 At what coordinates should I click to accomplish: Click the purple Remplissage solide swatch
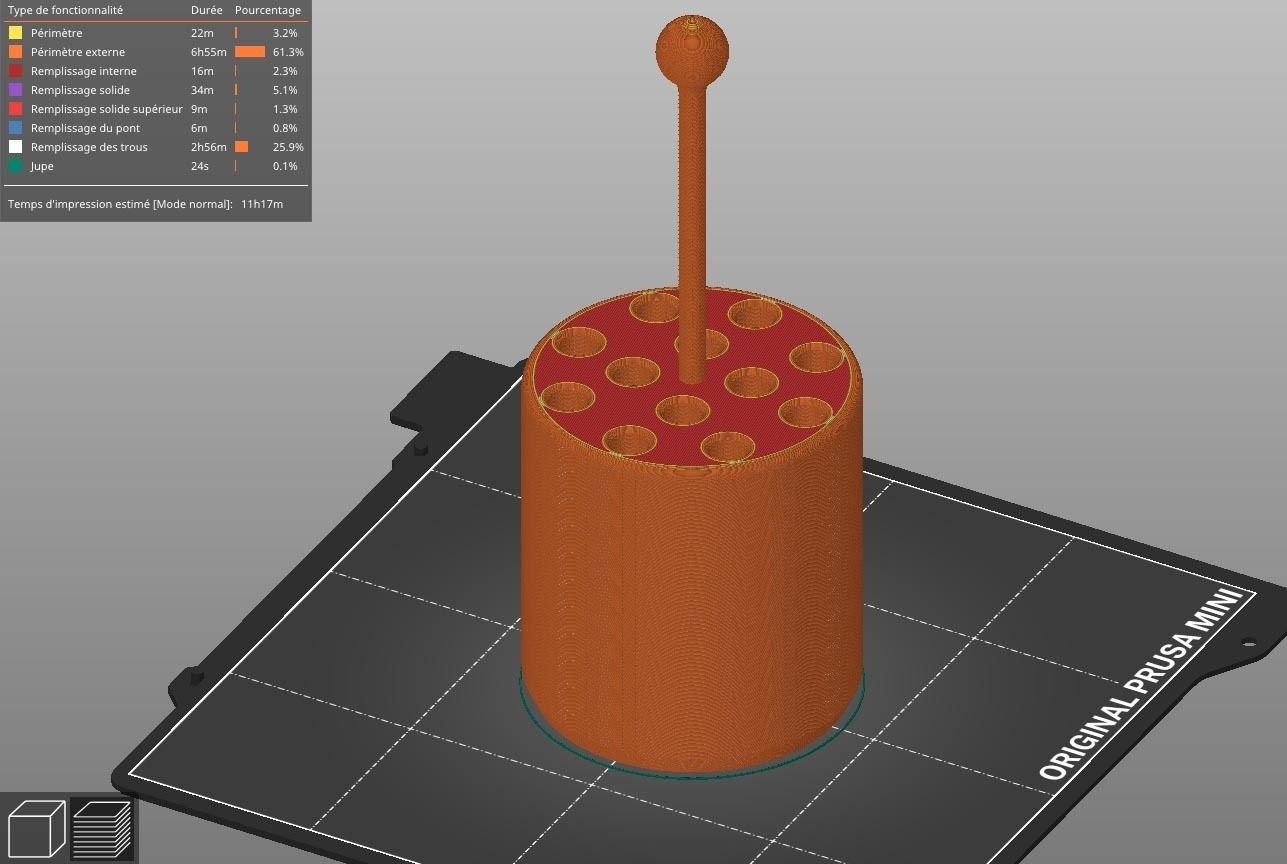click(15, 90)
